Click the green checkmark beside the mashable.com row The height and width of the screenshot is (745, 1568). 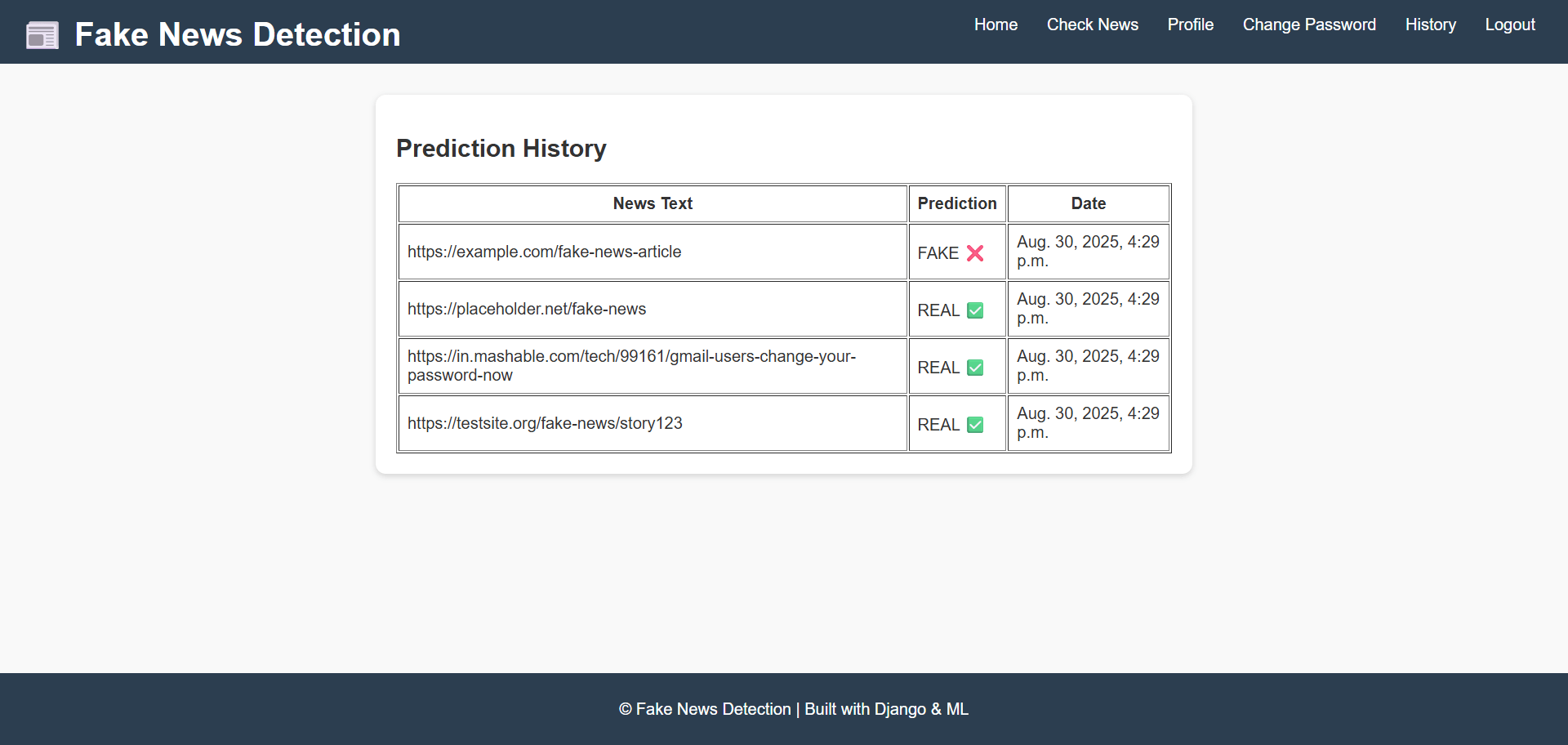[x=976, y=368]
